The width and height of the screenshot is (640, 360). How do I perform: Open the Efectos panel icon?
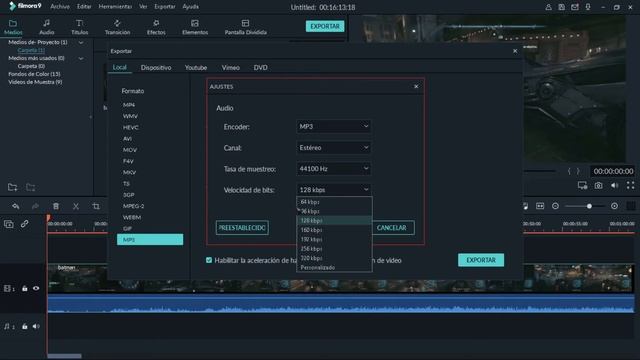[156, 23]
